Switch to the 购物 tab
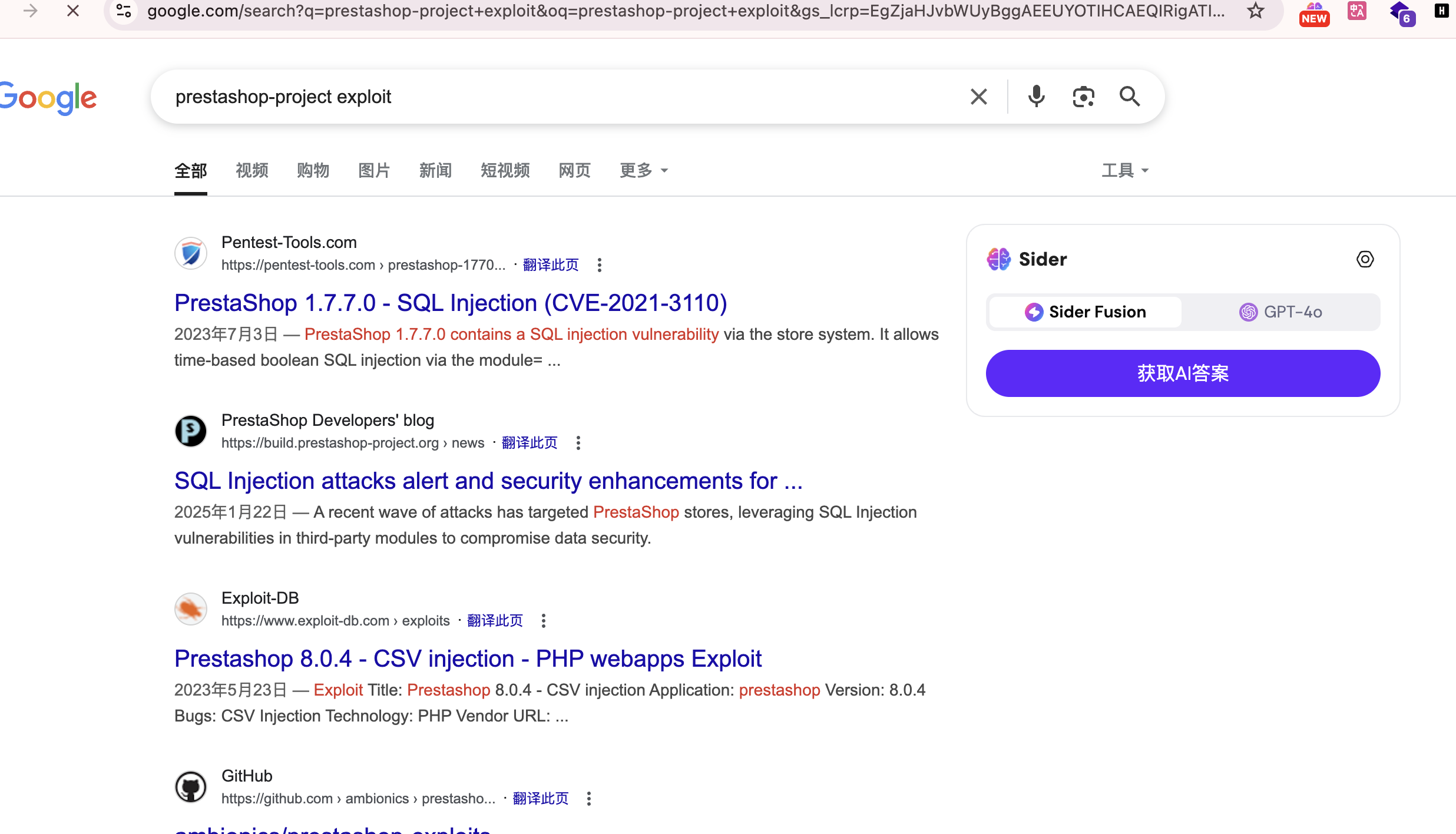Image resolution: width=1456 pixels, height=834 pixels. [x=313, y=171]
